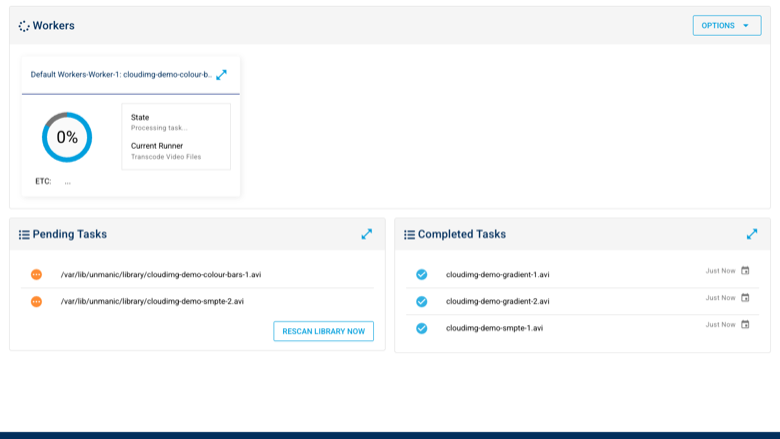780x439 pixels.
Task: Click 'Just Now' for gradient-1.avi
Action: (x=720, y=271)
